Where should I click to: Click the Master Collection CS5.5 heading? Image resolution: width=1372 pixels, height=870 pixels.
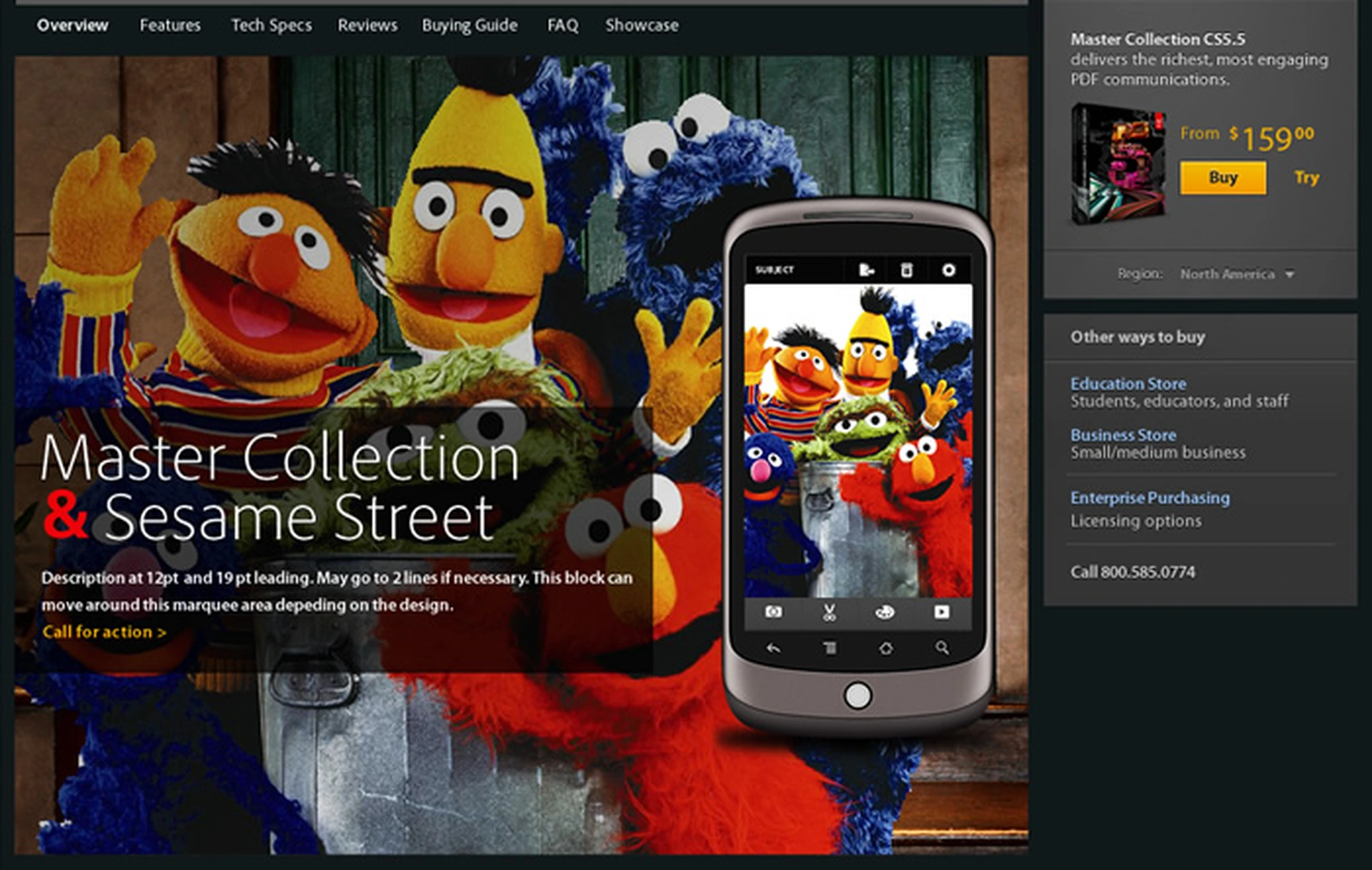[1158, 39]
